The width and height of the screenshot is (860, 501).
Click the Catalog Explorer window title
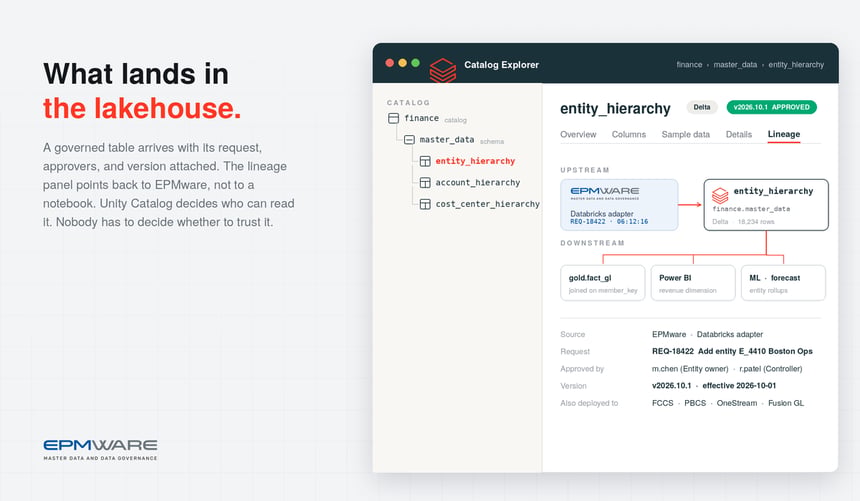(x=501, y=65)
